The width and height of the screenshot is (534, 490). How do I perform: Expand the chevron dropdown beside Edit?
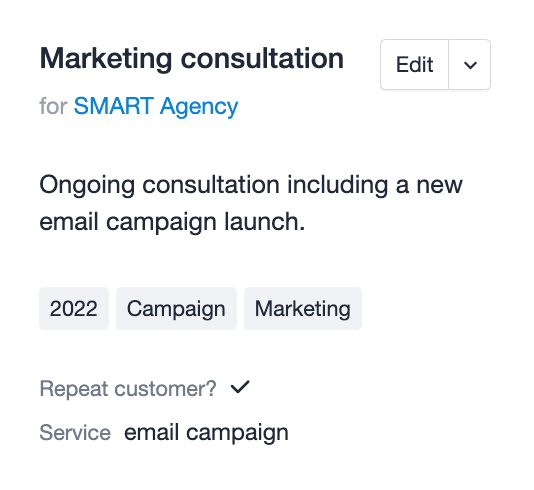click(x=470, y=64)
